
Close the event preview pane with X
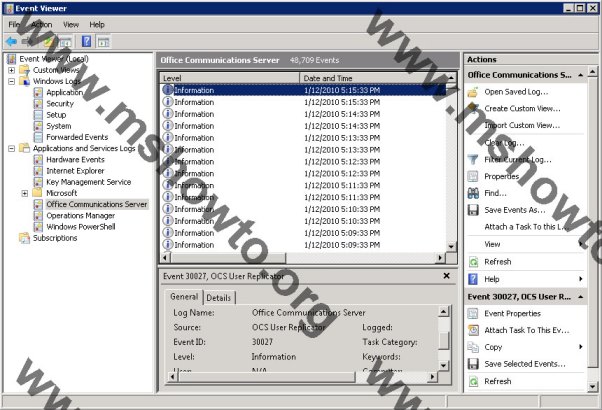(447, 276)
